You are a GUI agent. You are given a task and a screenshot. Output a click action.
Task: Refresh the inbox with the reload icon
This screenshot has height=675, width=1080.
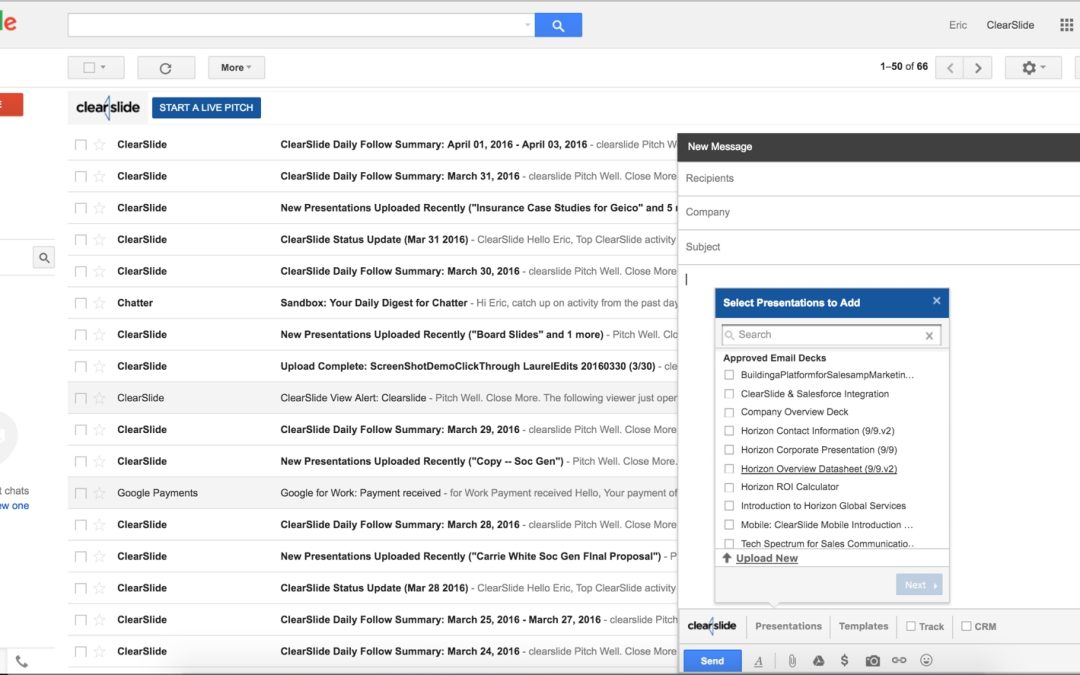tap(165, 68)
